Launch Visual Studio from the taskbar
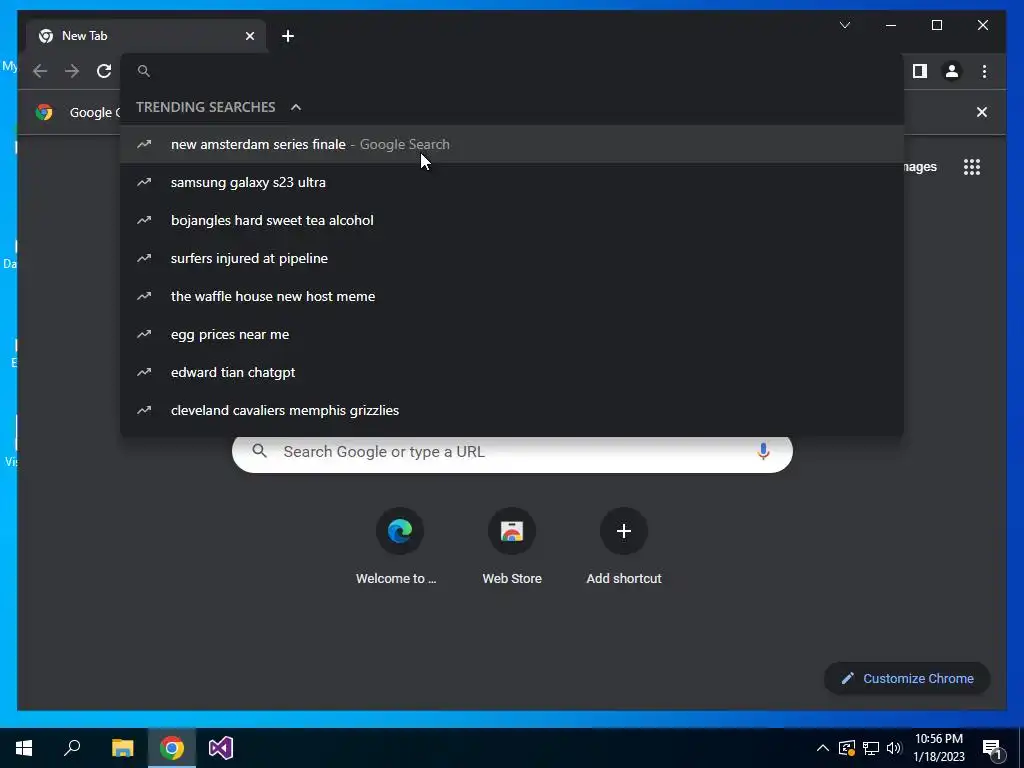1024x768 pixels. [x=221, y=748]
